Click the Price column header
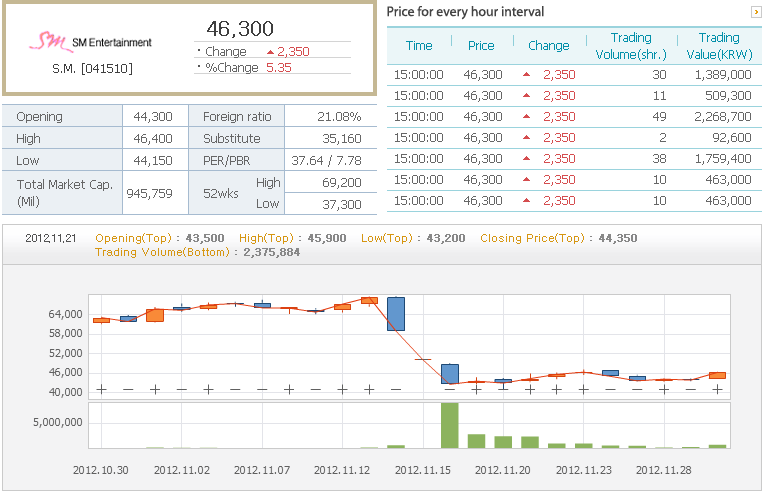 (x=481, y=45)
